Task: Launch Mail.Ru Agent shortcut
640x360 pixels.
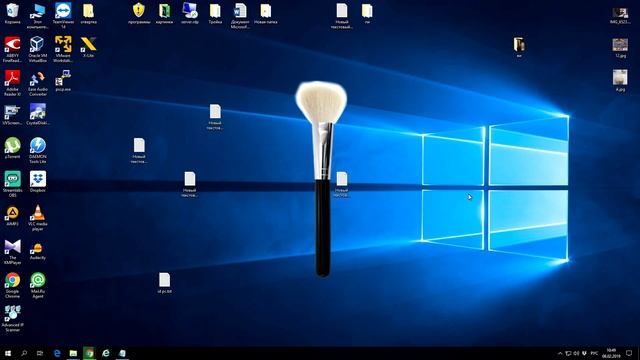Action: pyautogui.click(x=38, y=285)
